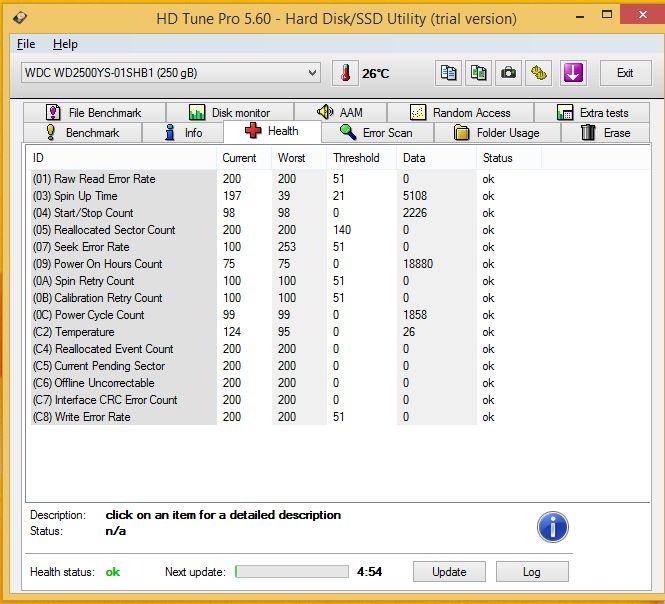The height and width of the screenshot is (604, 665).
Task: Switch to the Extra tests tab
Action: 592,112
